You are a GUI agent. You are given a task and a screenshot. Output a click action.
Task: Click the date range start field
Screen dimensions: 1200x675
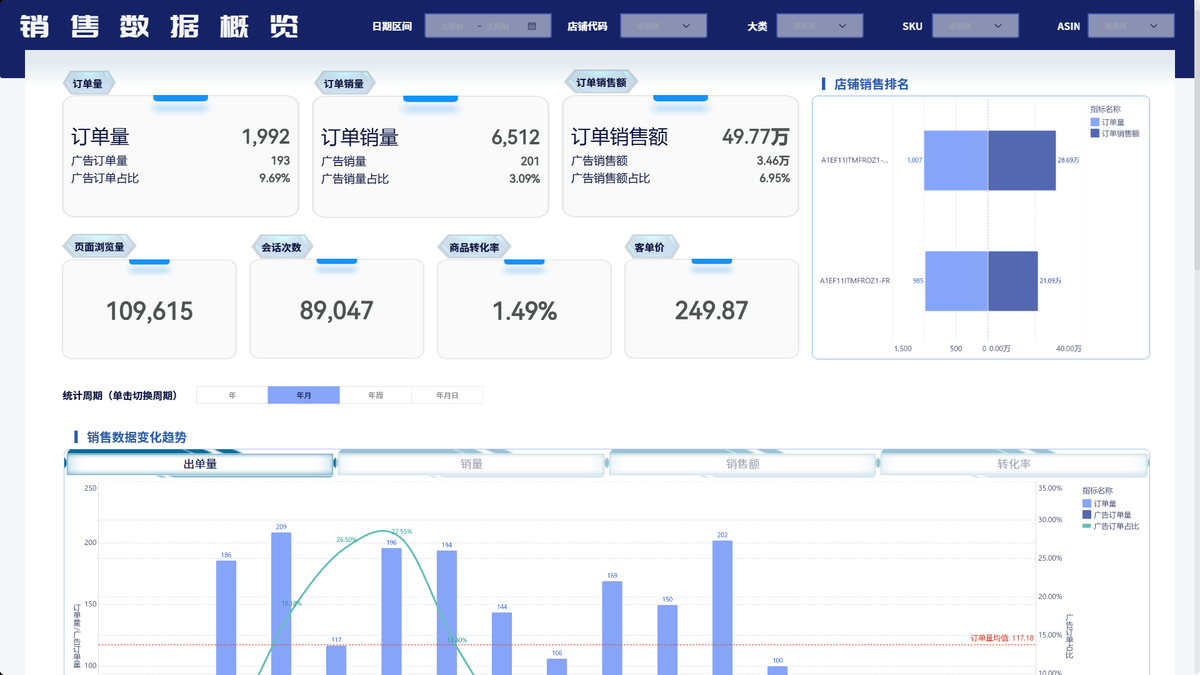point(452,26)
